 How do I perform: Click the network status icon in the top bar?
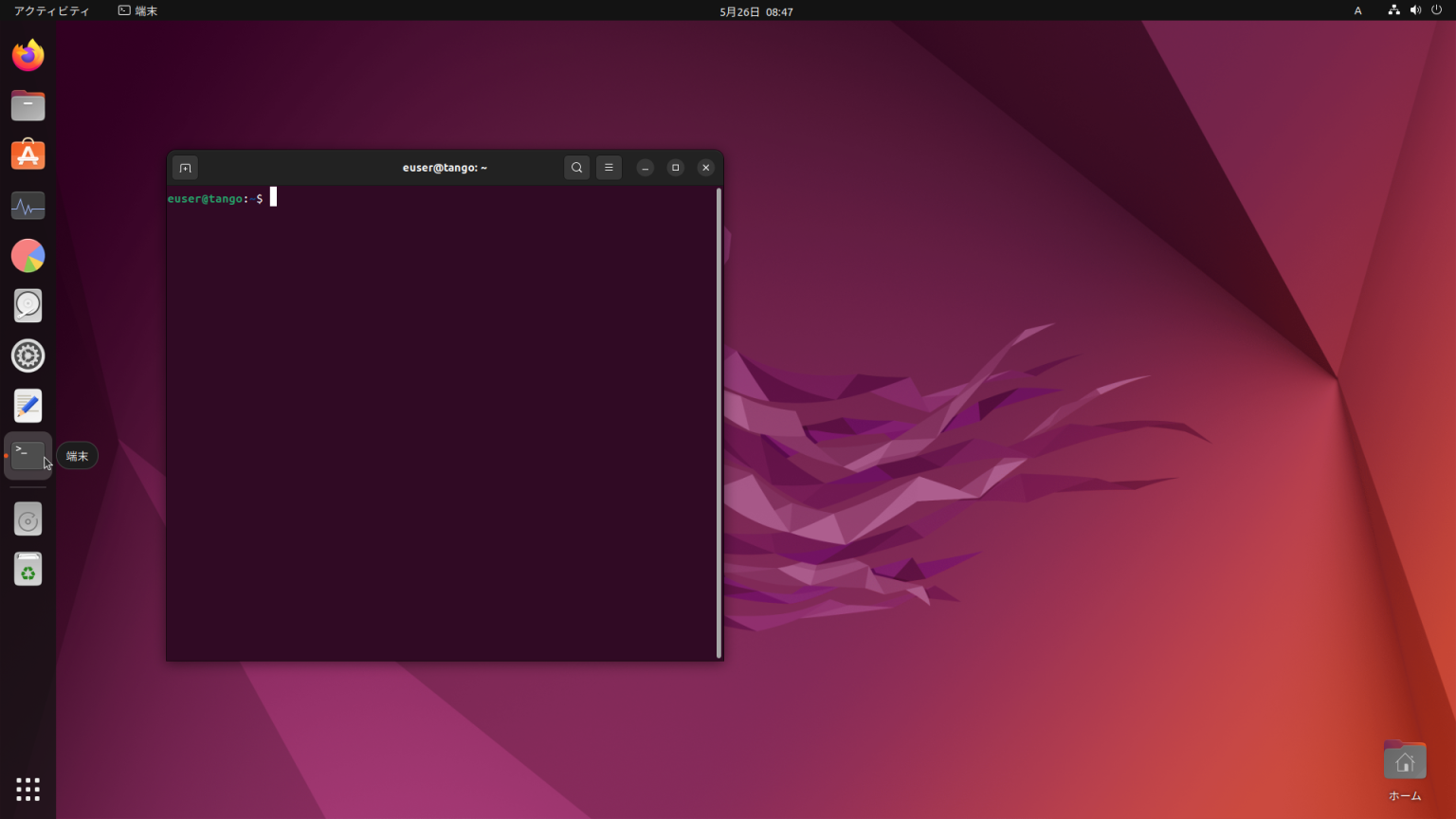click(x=1393, y=10)
